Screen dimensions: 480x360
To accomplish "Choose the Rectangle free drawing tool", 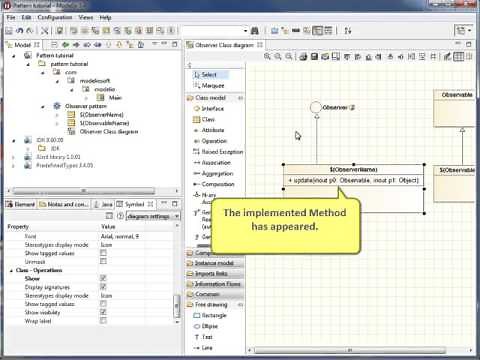I will click(x=210, y=315).
